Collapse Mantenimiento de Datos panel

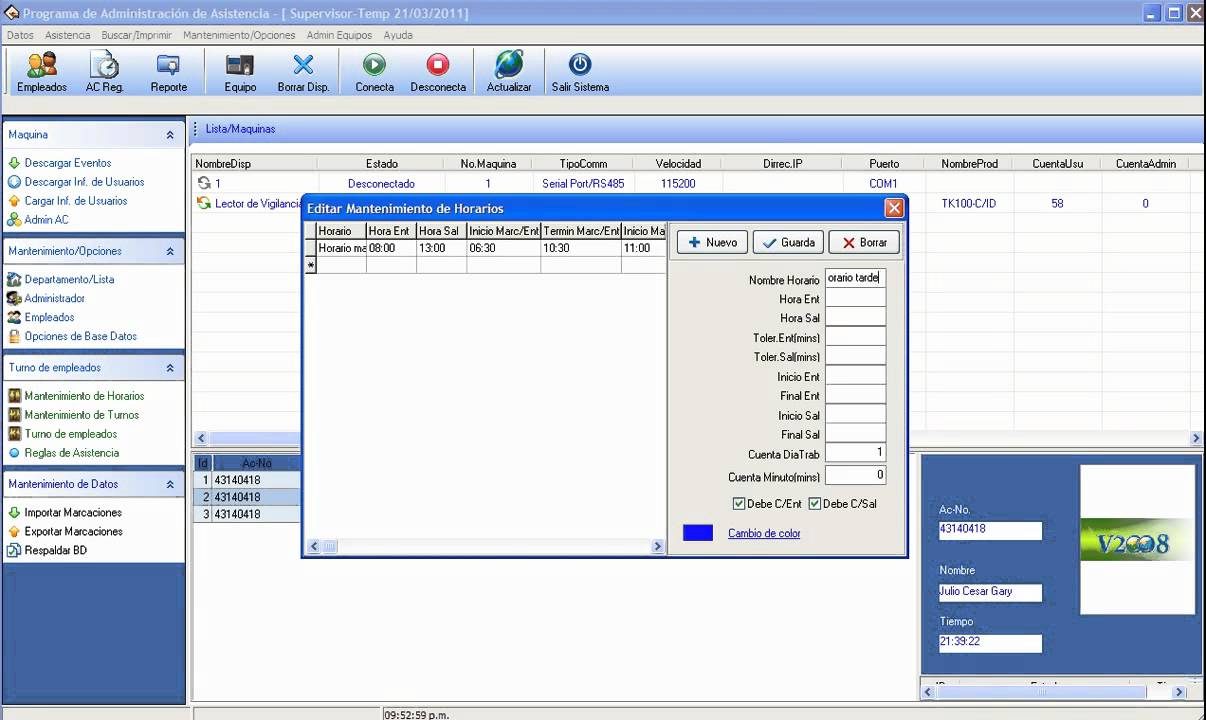(170, 485)
